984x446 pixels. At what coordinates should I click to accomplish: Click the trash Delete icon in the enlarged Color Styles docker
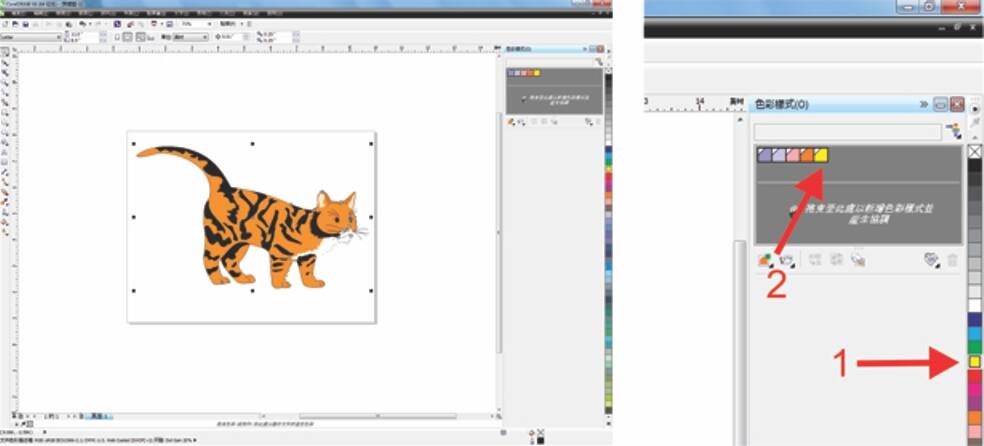(952, 260)
